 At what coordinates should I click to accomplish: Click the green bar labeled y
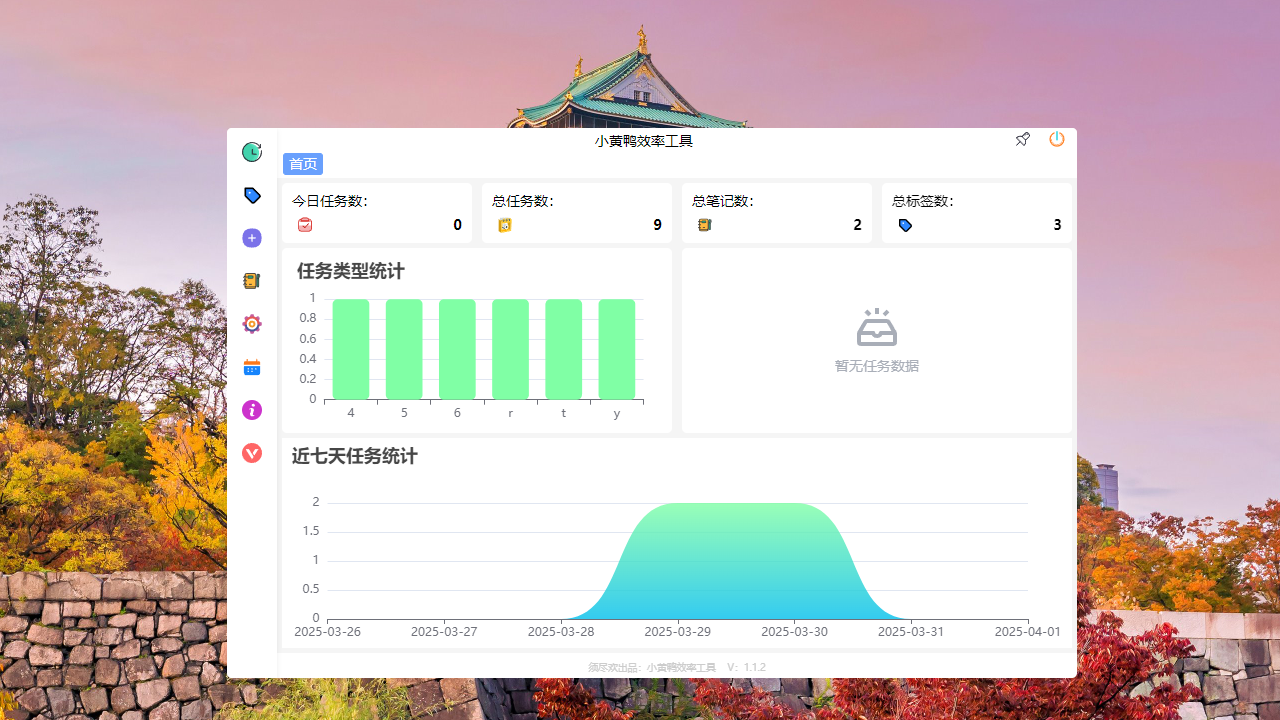click(x=616, y=348)
